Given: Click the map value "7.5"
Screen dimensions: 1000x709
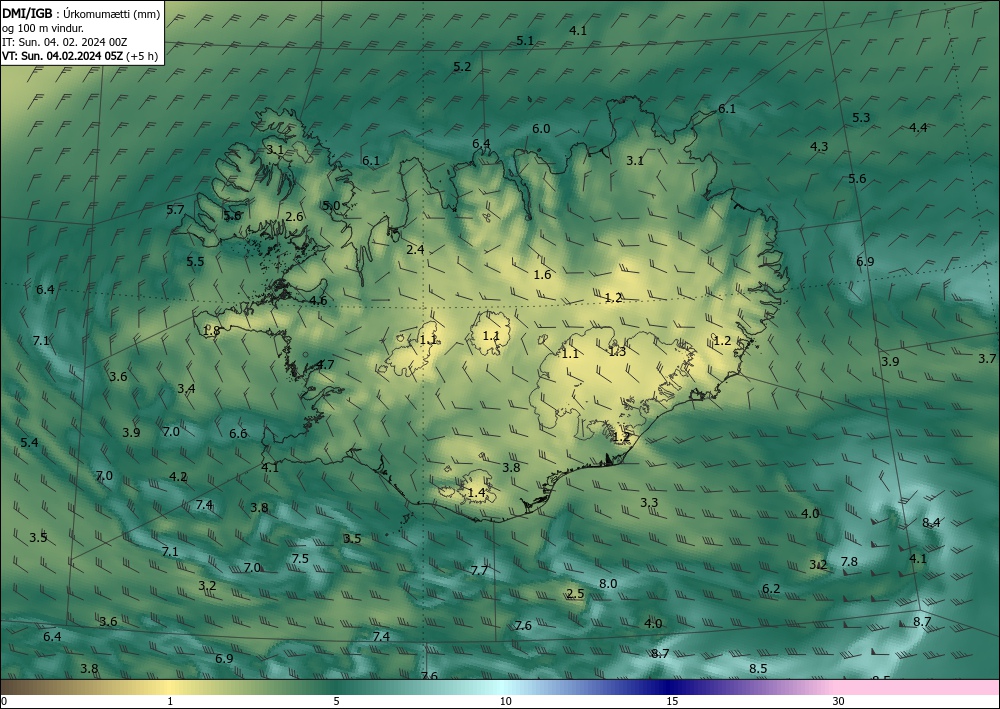Looking at the screenshot, I should [300, 559].
